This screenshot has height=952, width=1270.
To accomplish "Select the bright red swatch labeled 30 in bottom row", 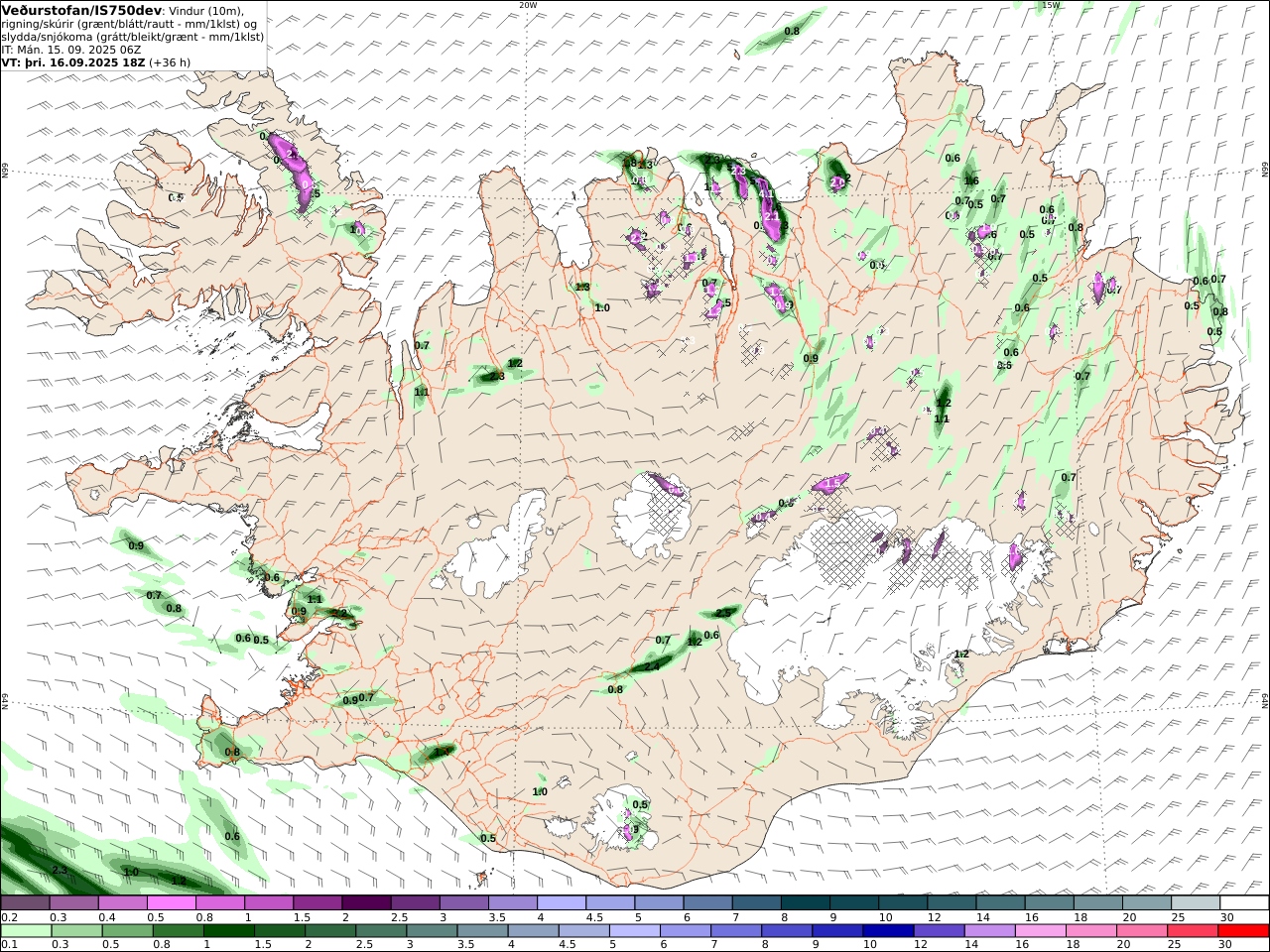I will [x=1243, y=931].
